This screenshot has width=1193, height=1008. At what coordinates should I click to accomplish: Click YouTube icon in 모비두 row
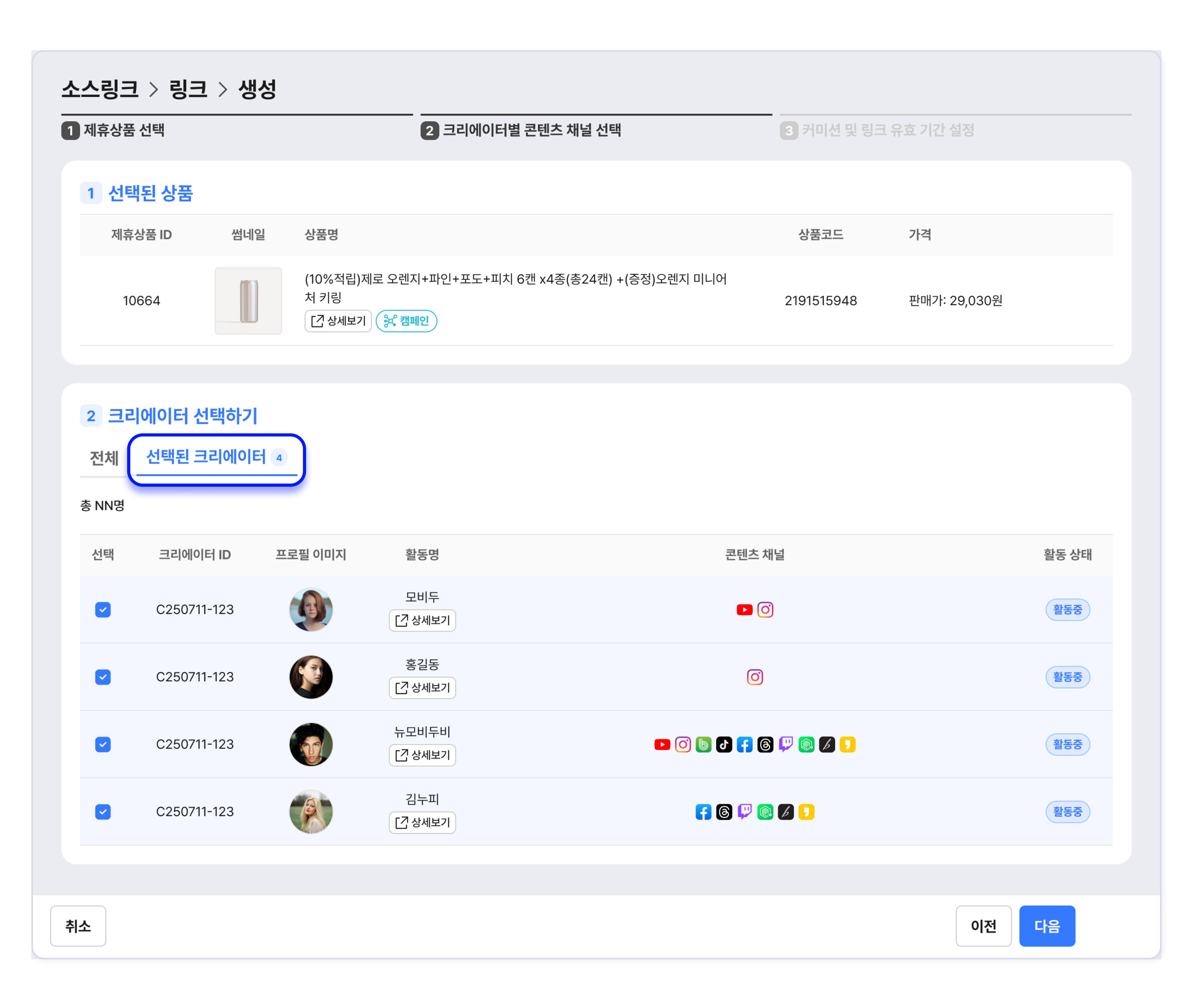(x=744, y=610)
